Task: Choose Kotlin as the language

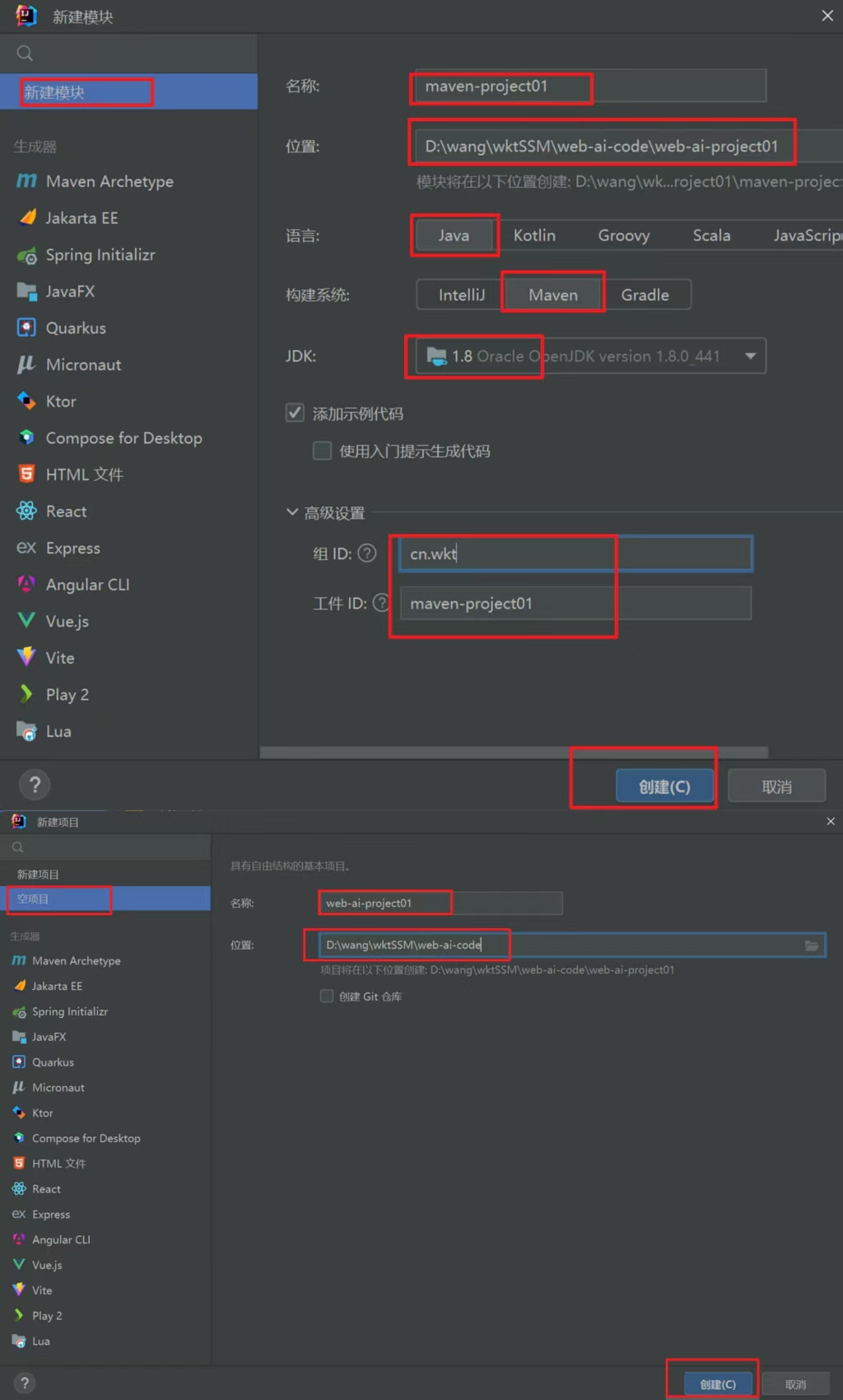Action: point(534,236)
